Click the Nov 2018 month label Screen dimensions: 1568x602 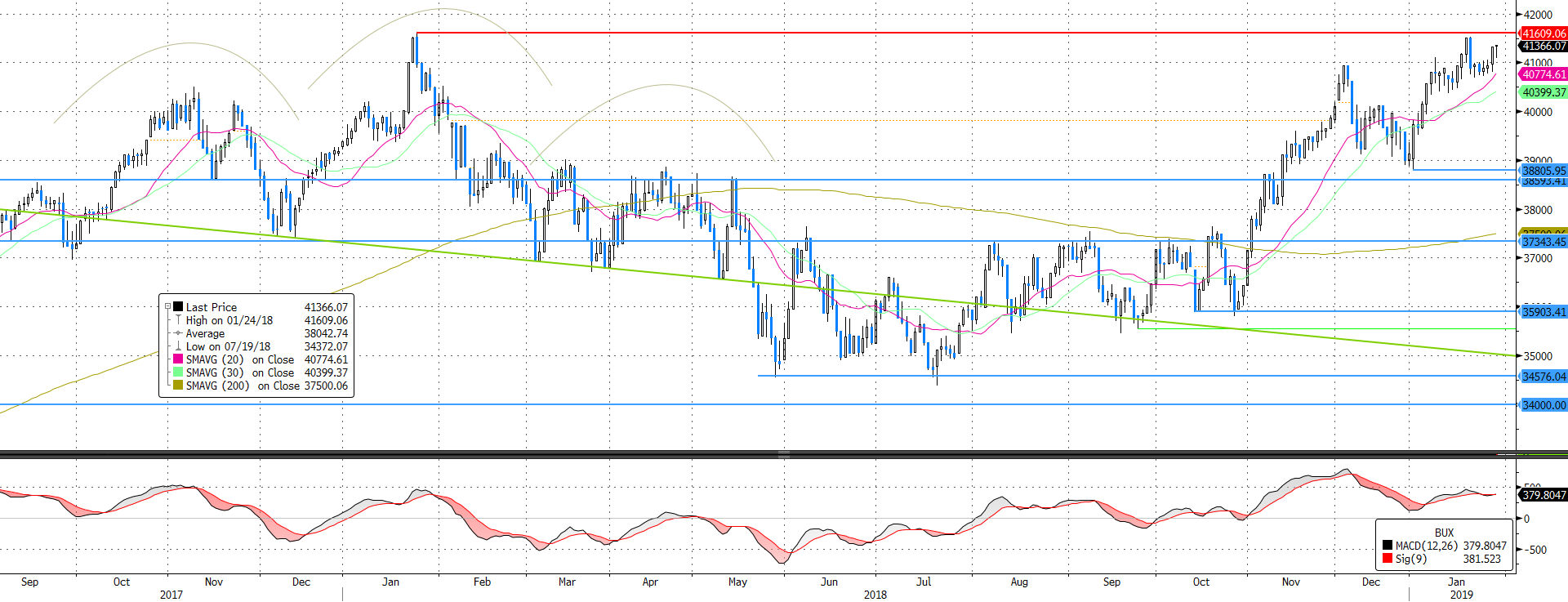click(x=1290, y=582)
